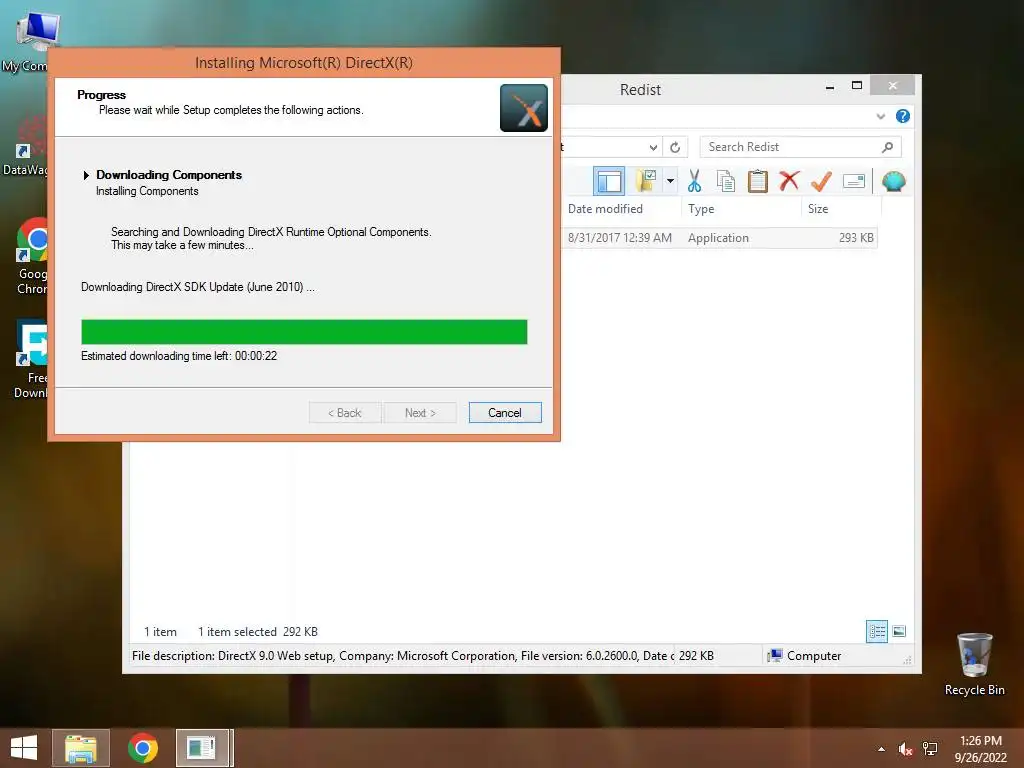Screen dimensions: 1024x768
Task: Click folder options icon in Redist toolbar
Action: (x=646, y=181)
